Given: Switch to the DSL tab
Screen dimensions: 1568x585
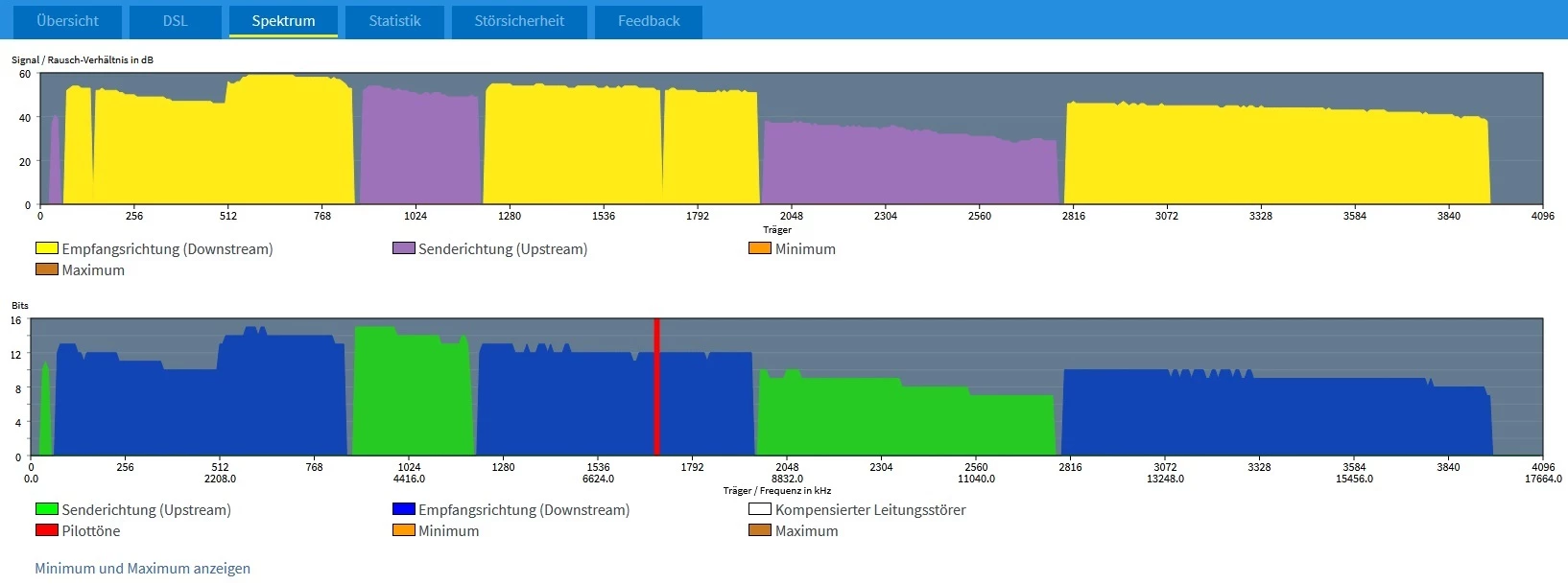Looking at the screenshot, I should pyautogui.click(x=175, y=21).
